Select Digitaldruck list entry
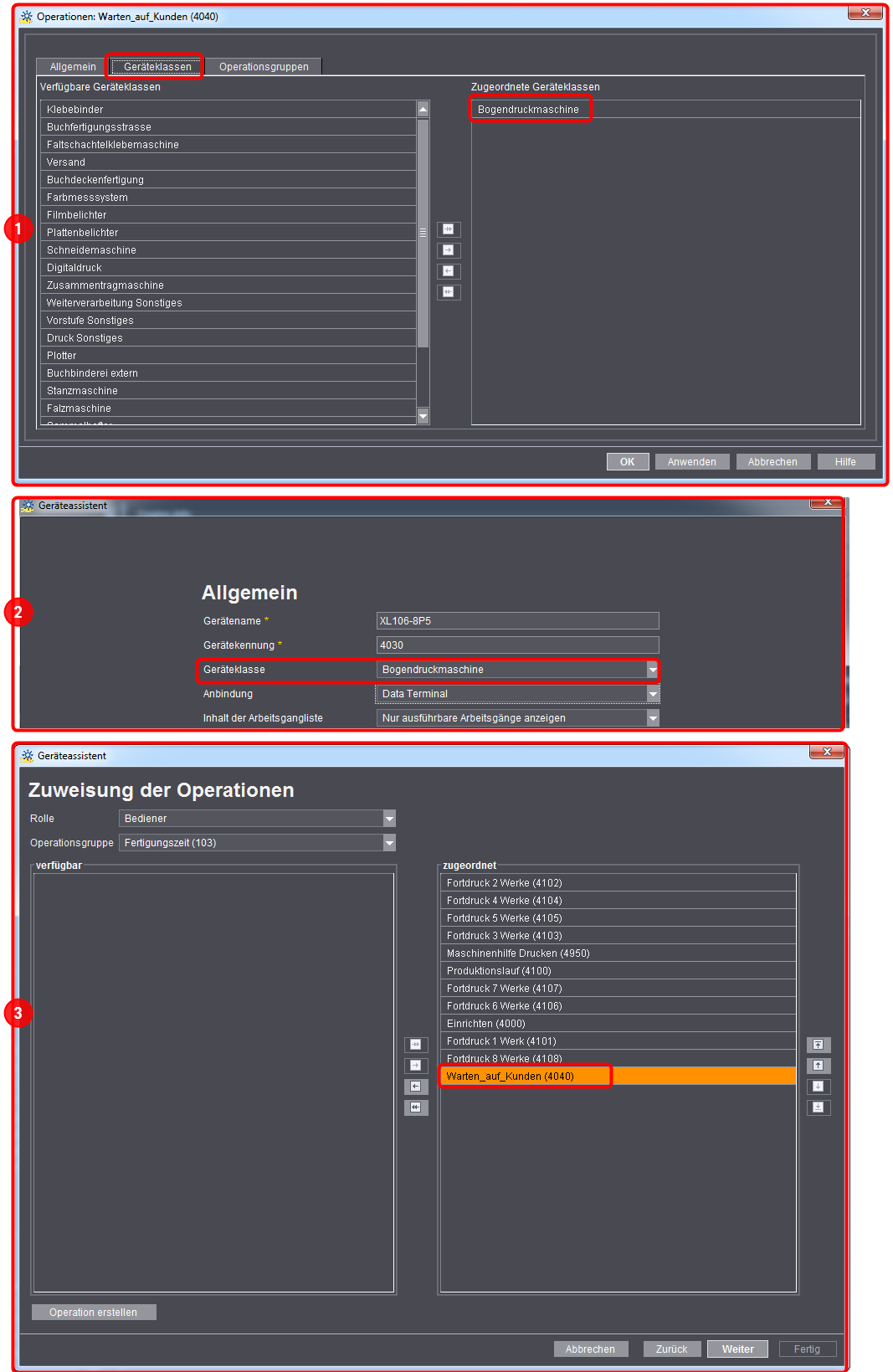Viewport: 893px width, 1372px height. coord(228,268)
